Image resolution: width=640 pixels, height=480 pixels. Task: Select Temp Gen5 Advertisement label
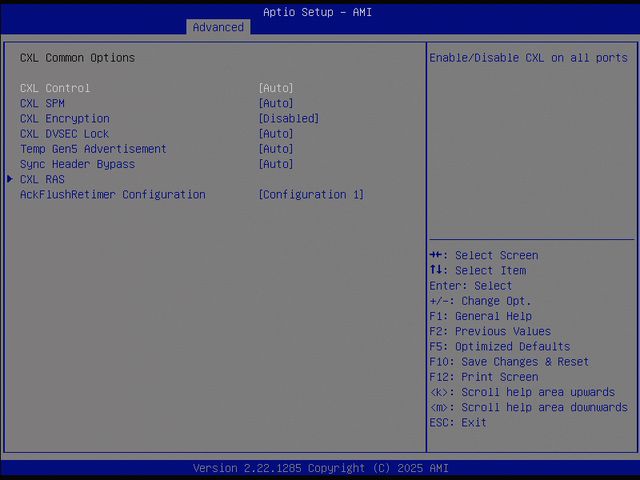coord(93,149)
